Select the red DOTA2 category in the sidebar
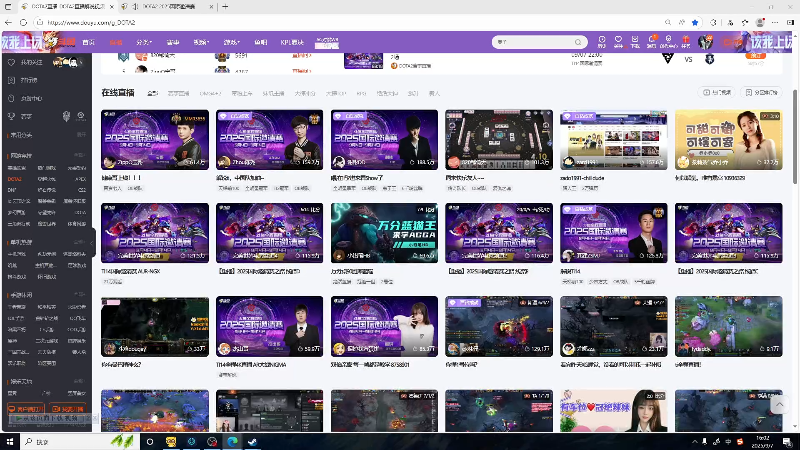The height and width of the screenshot is (450, 800). pyautogui.click(x=15, y=179)
